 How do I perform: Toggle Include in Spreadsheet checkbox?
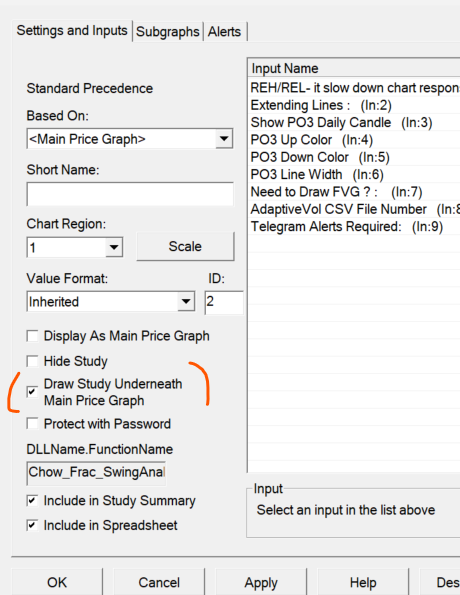[x=33, y=525]
